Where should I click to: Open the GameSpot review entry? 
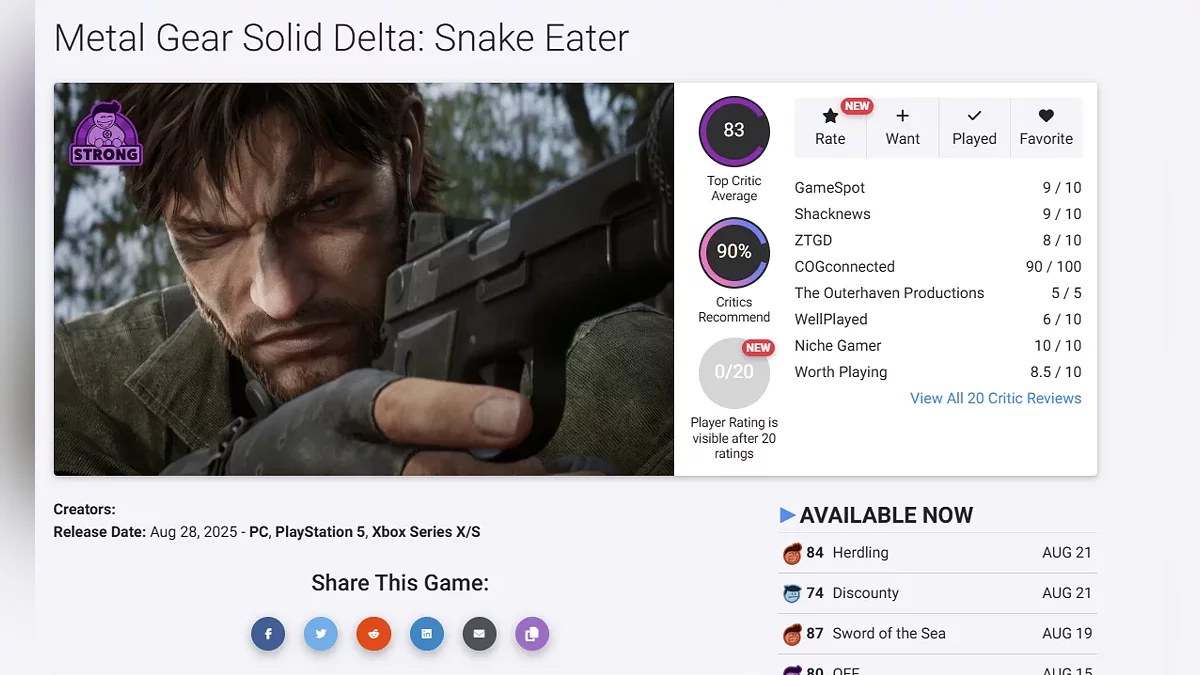[x=938, y=188]
